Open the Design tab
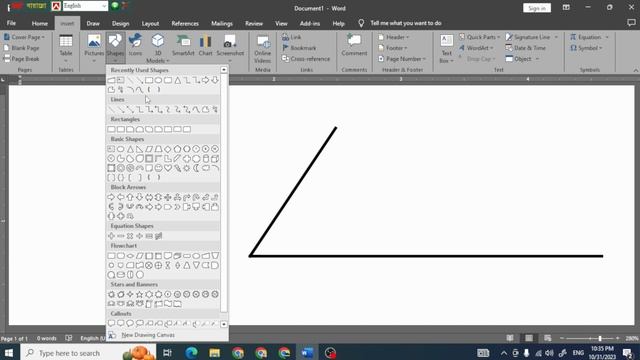Image resolution: width=640 pixels, height=360 pixels. click(120, 23)
